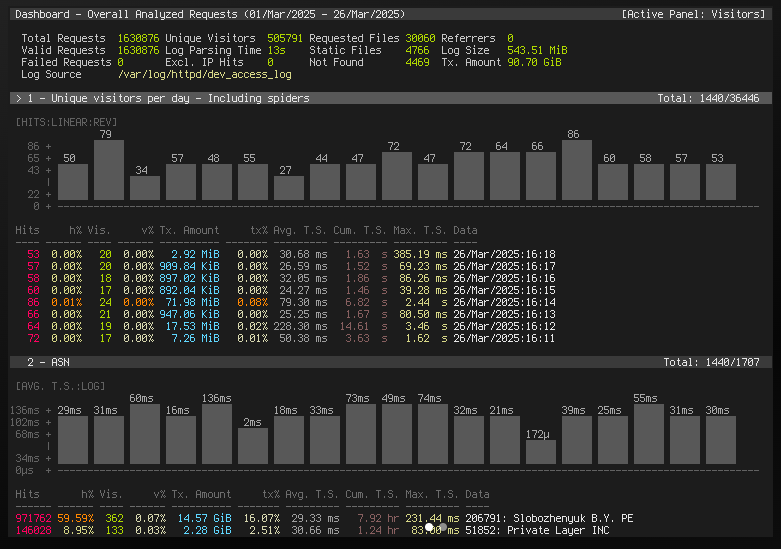
Task: Select the Tx. Amount value 90.70 GiB
Action: pos(534,62)
